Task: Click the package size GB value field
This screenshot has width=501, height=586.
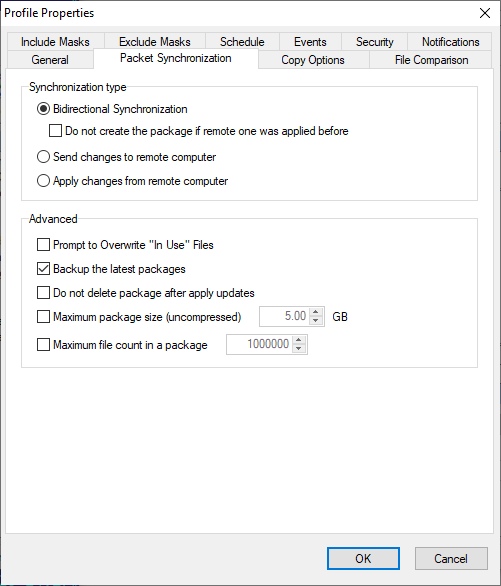Action: (285, 317)
